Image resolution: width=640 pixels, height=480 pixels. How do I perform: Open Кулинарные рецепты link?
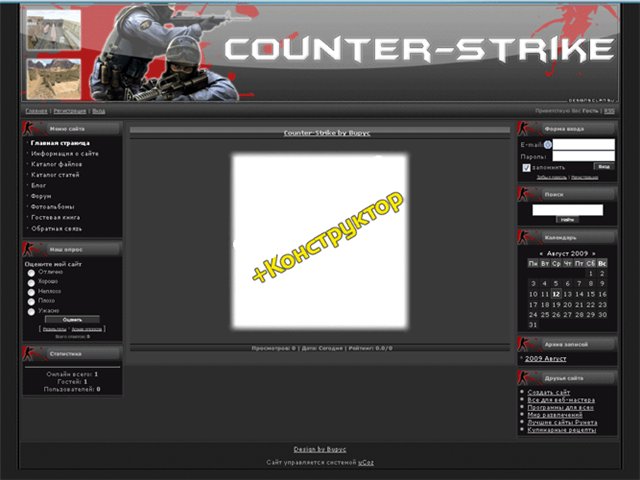[x=561, y=430]
